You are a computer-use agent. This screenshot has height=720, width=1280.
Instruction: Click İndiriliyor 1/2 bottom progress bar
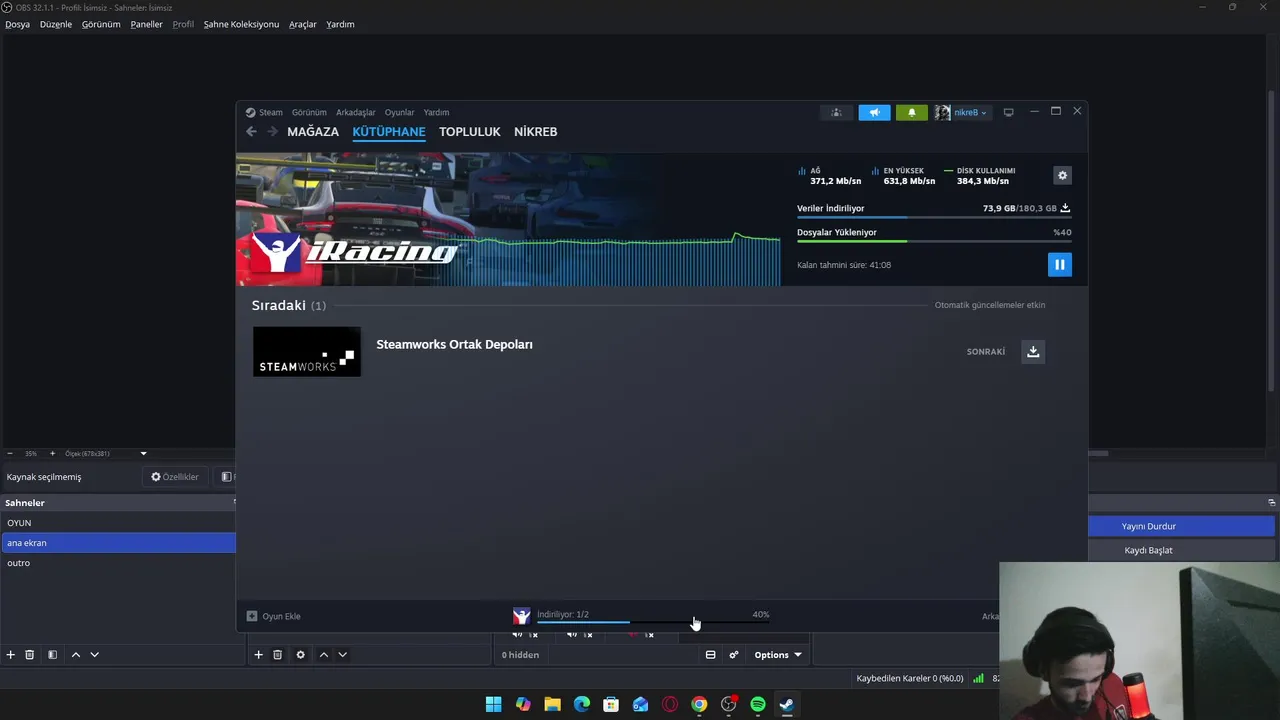[x=653, y=622]
